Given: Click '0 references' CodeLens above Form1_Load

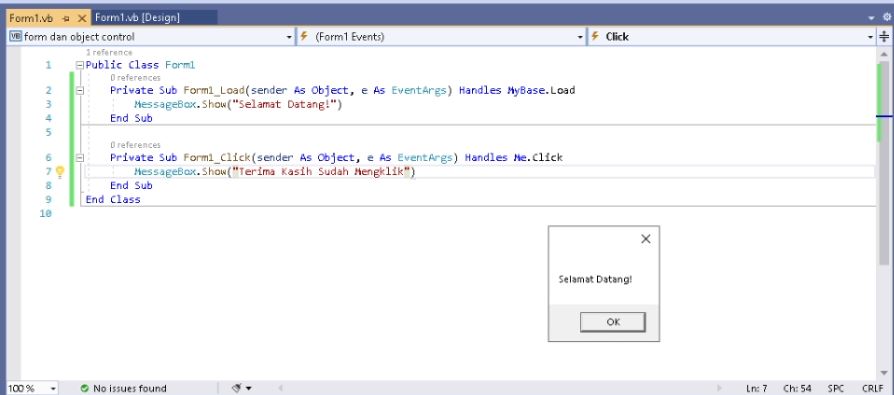Looking at the screenshot, I should pos(135,78).
